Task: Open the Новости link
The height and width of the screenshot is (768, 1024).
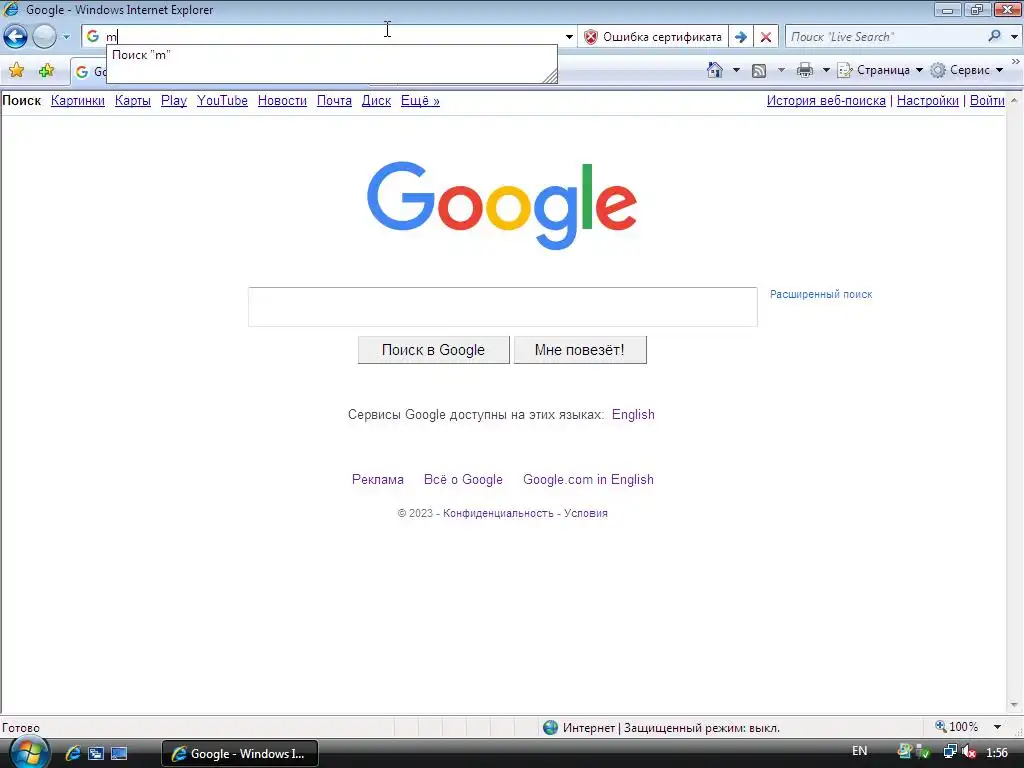Action: tap(282, 101)
